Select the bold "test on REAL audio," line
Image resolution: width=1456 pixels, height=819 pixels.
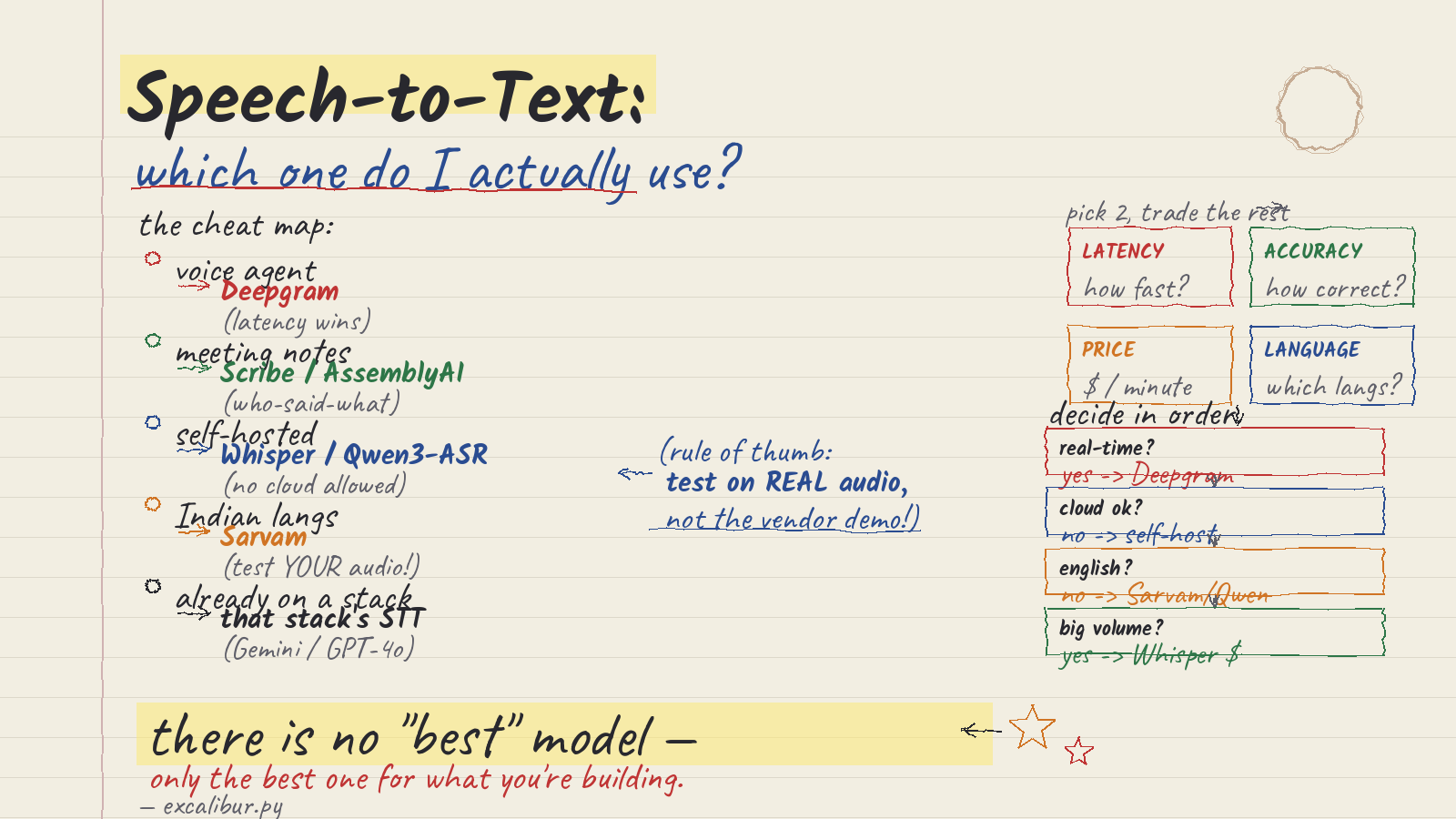pos(787,482)
